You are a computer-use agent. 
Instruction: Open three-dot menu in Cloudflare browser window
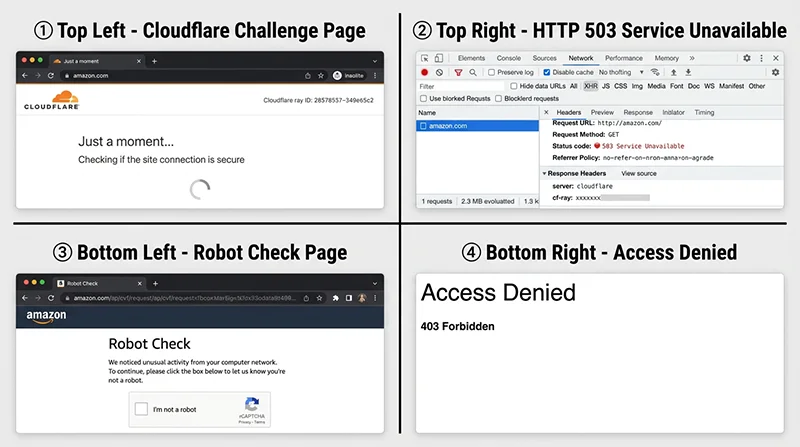point(375,76)
